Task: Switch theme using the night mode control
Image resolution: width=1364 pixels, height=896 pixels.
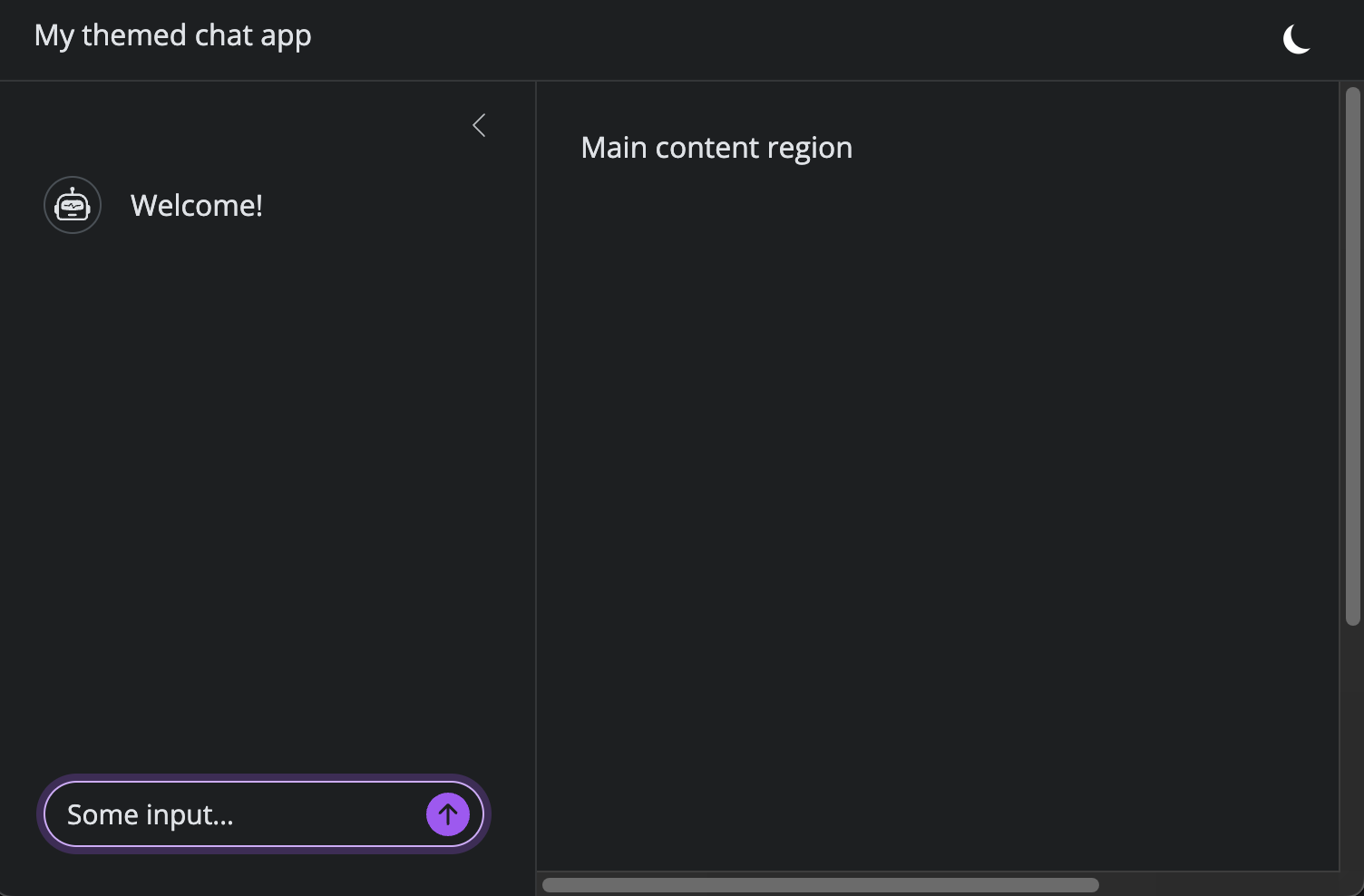Action: [1297, 39]
